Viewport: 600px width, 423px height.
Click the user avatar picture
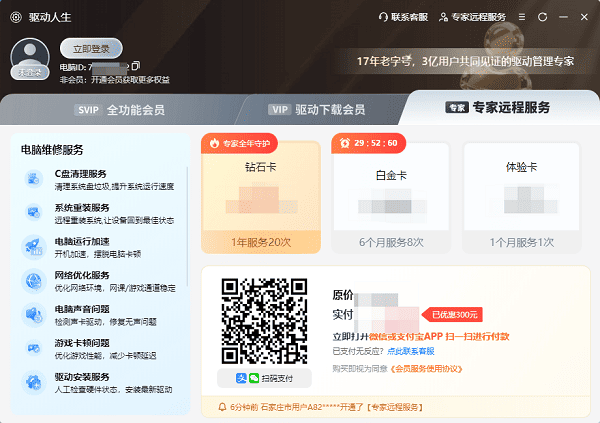click(x=30, y=56)
